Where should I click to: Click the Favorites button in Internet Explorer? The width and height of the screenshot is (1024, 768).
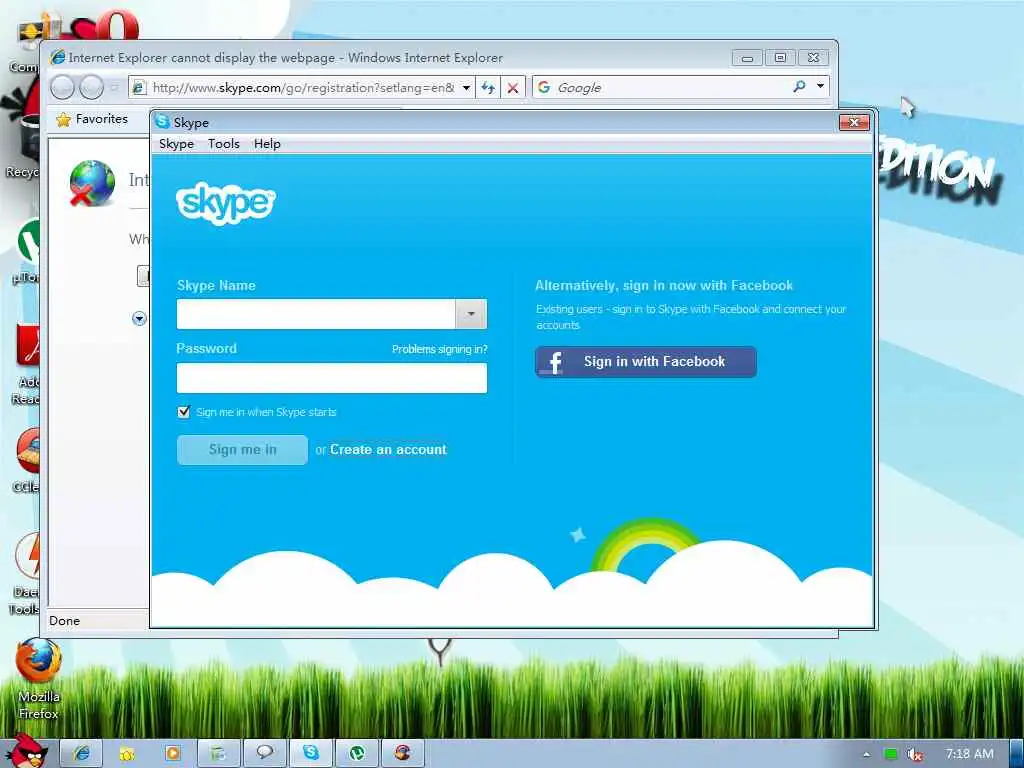[x=92, y=119]
